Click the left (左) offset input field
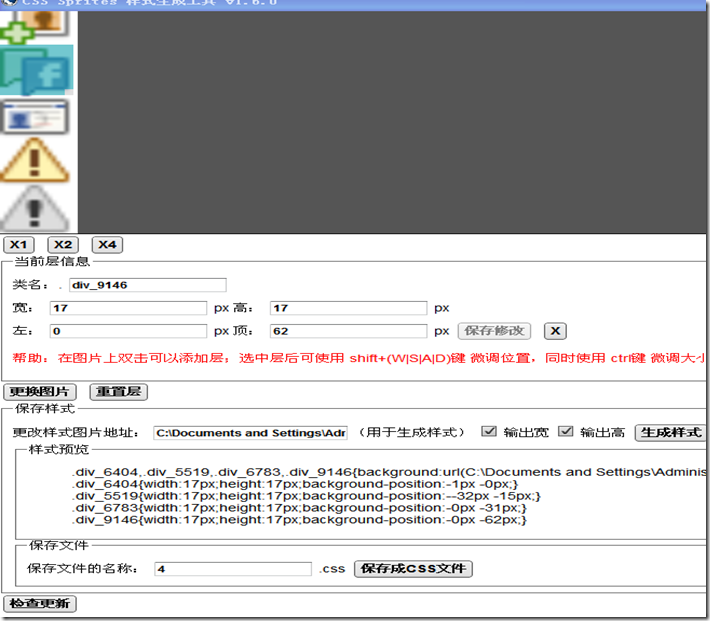 pos(128,331)
